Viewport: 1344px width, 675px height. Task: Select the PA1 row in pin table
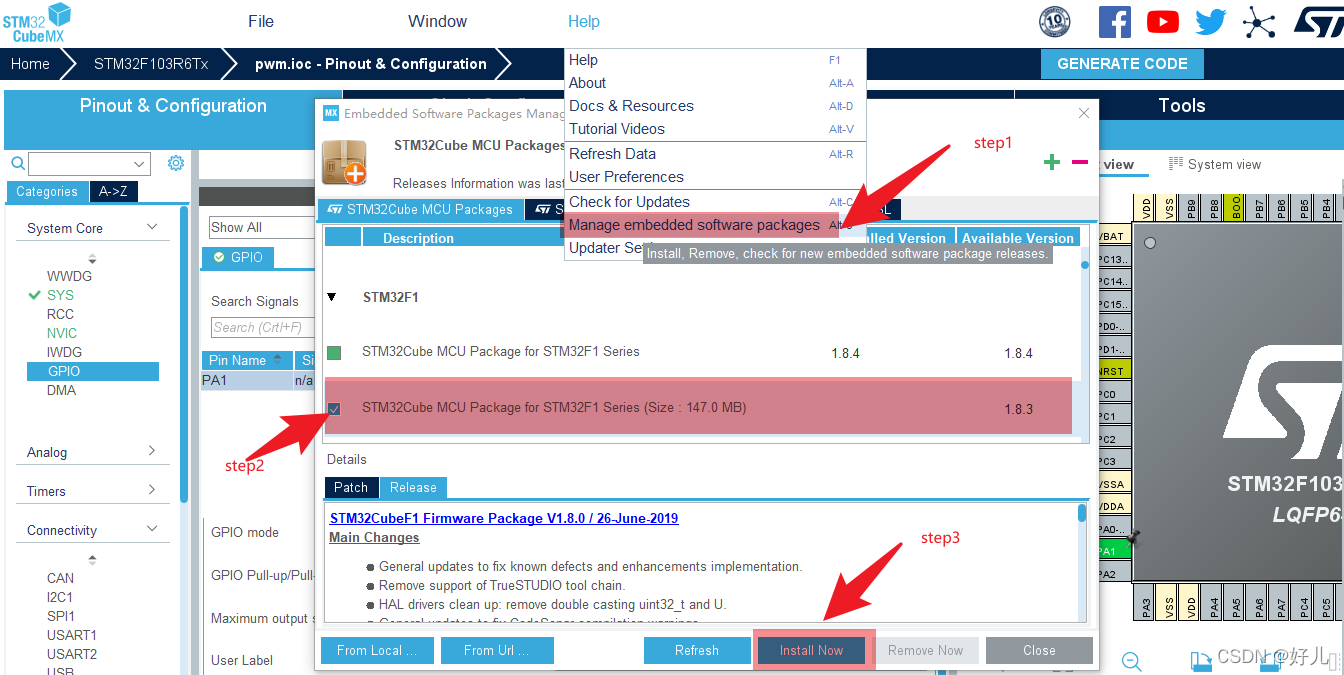[x=257, y=380]
